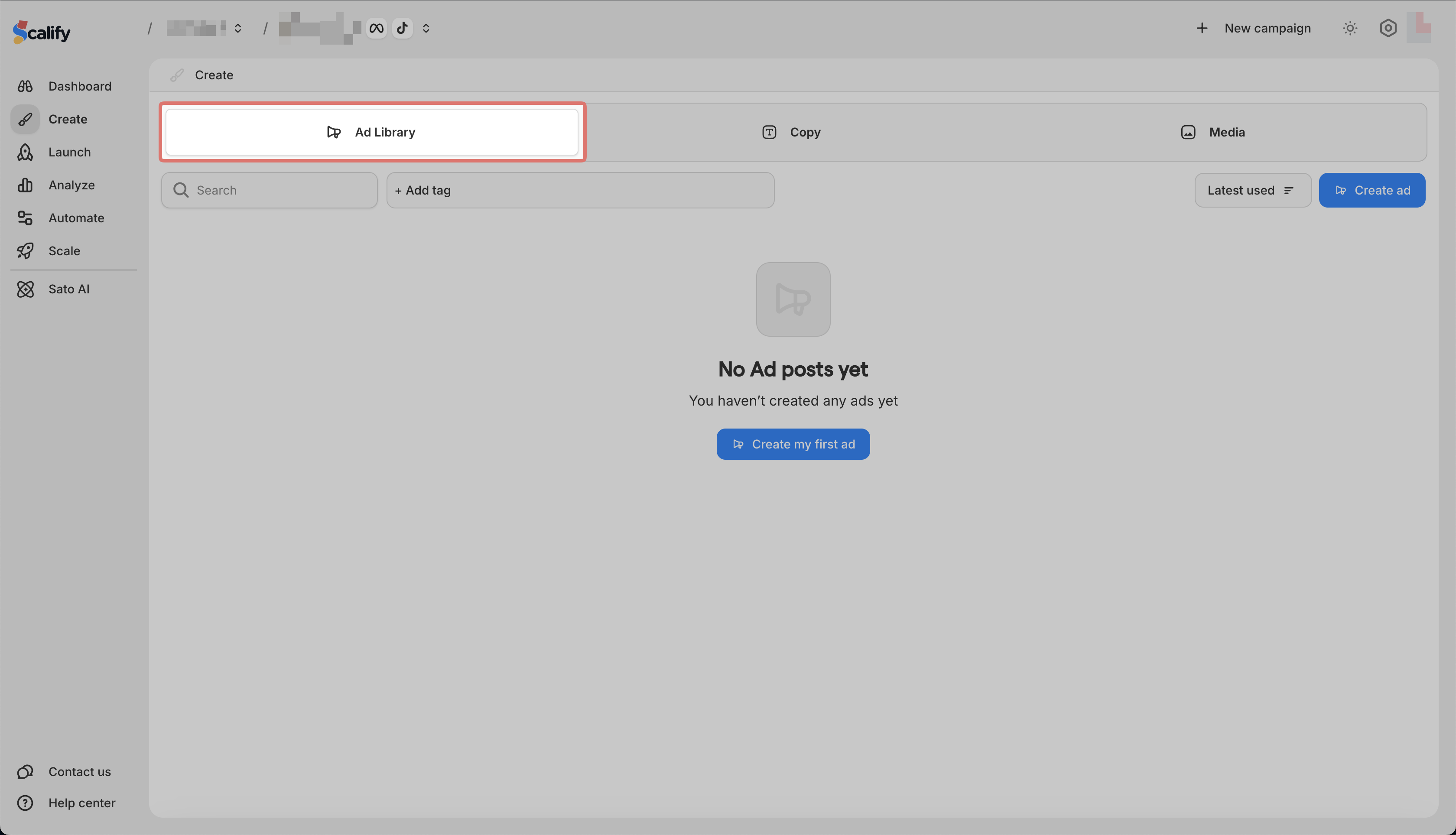Click Create my first ad button
The width and height of the screenshot is (1456, 835).
[x=793, y=444]
